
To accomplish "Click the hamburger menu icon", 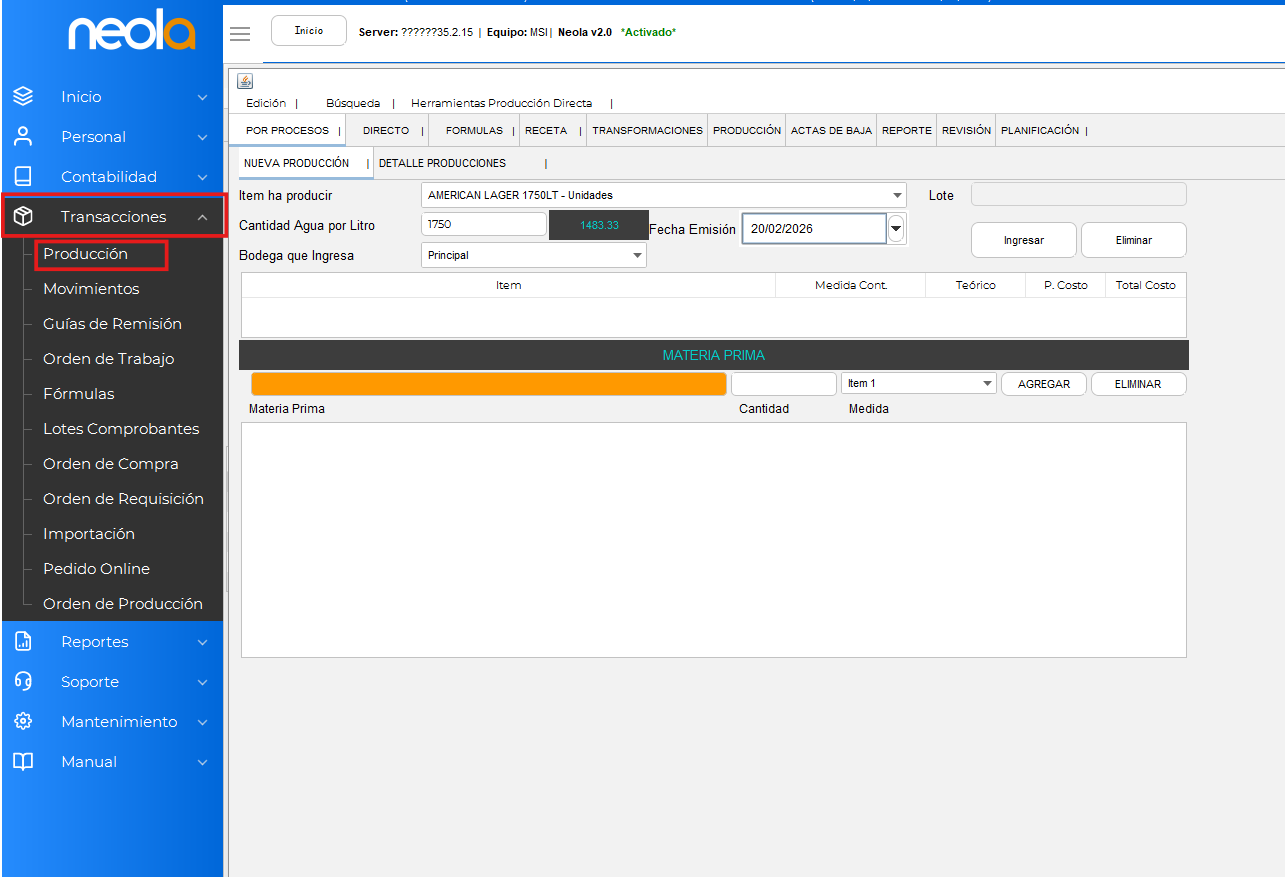I will pyautogui.click(x=240, y=34).
